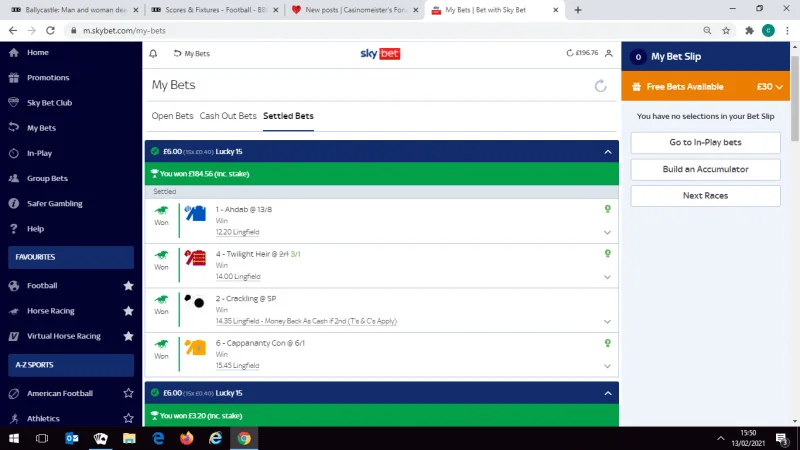
Task: Open Chrome extensions puzzle icon
Action: click(x=749, y=31)
